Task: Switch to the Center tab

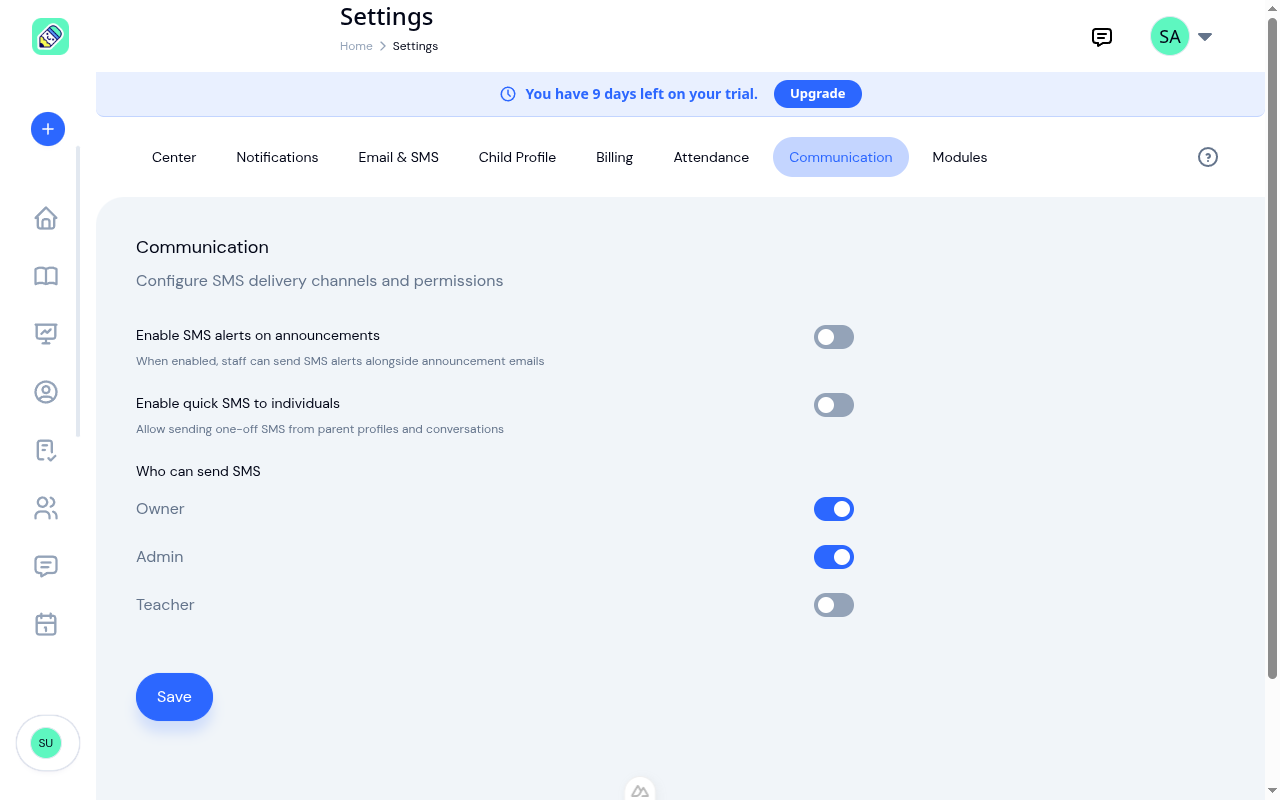Action: [174, 157]
